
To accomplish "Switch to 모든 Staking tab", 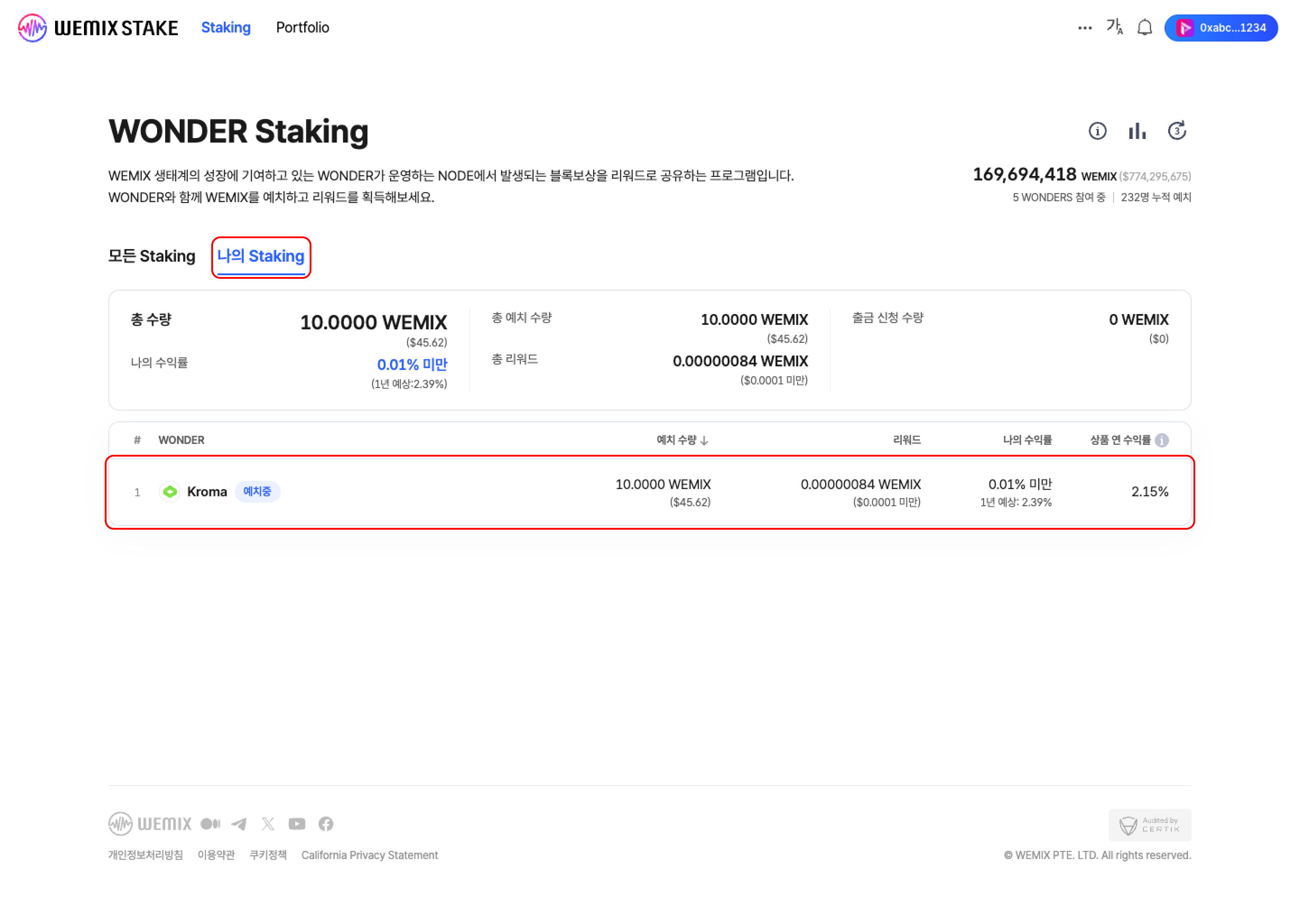I will (151, 256).
